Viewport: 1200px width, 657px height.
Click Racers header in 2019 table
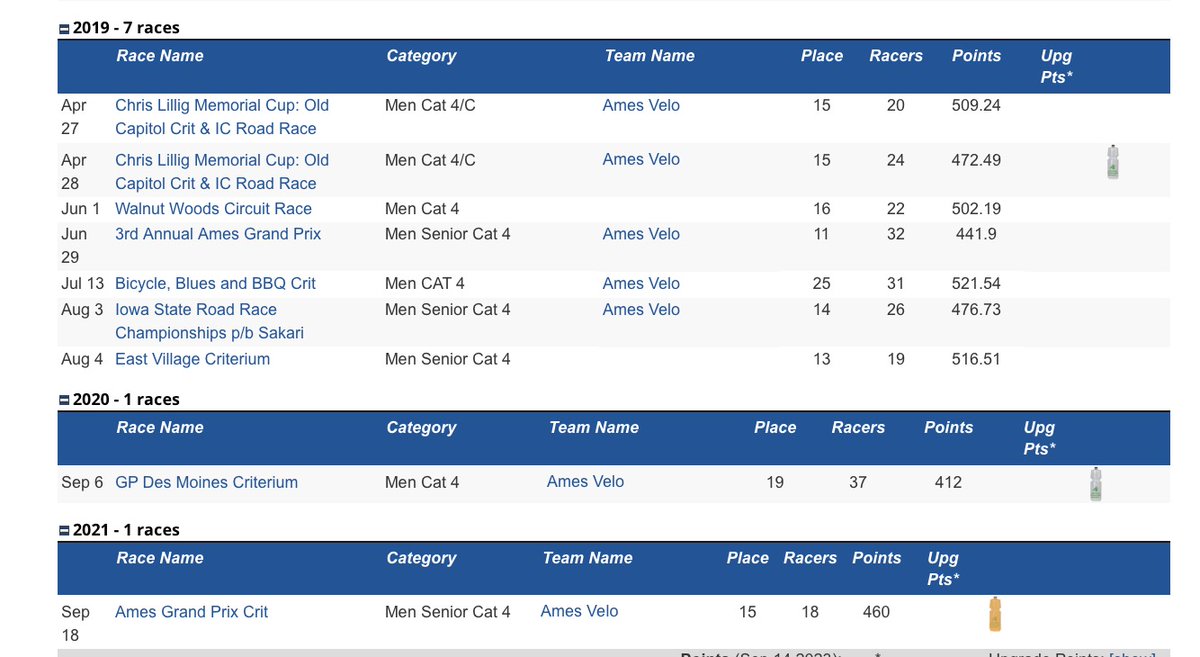[x=896, y=56]
